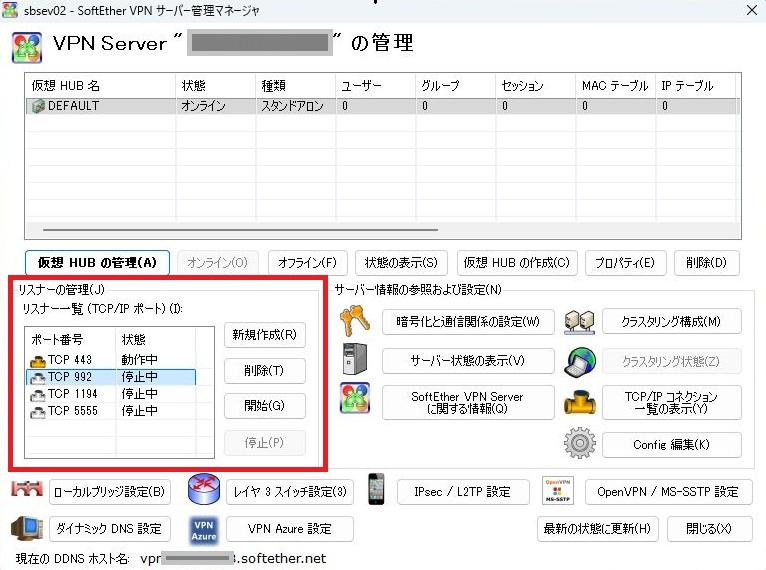
Task: Open OpenVPN / MS-SSTP 設定
Action: [x=668, y=492]
